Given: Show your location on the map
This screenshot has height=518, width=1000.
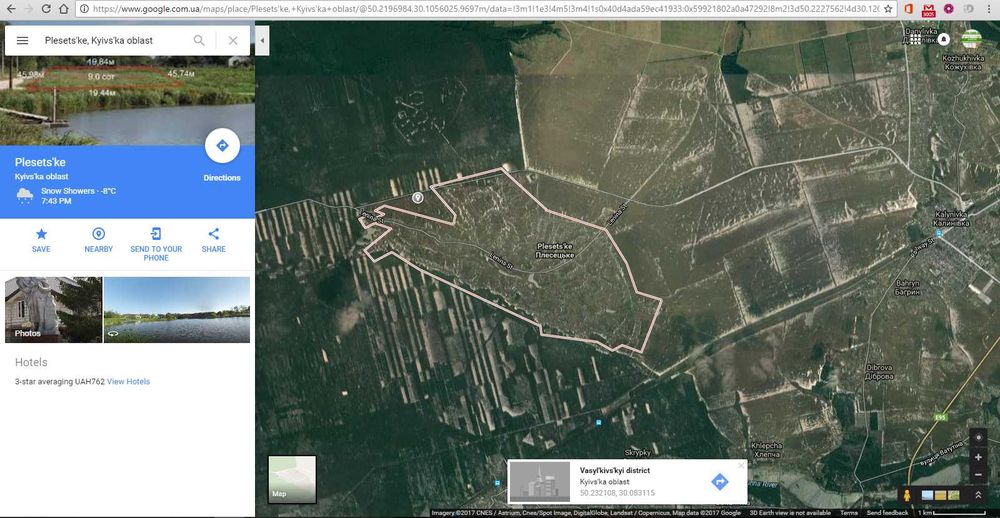Looking at the screenshot, I should (978, 437).
